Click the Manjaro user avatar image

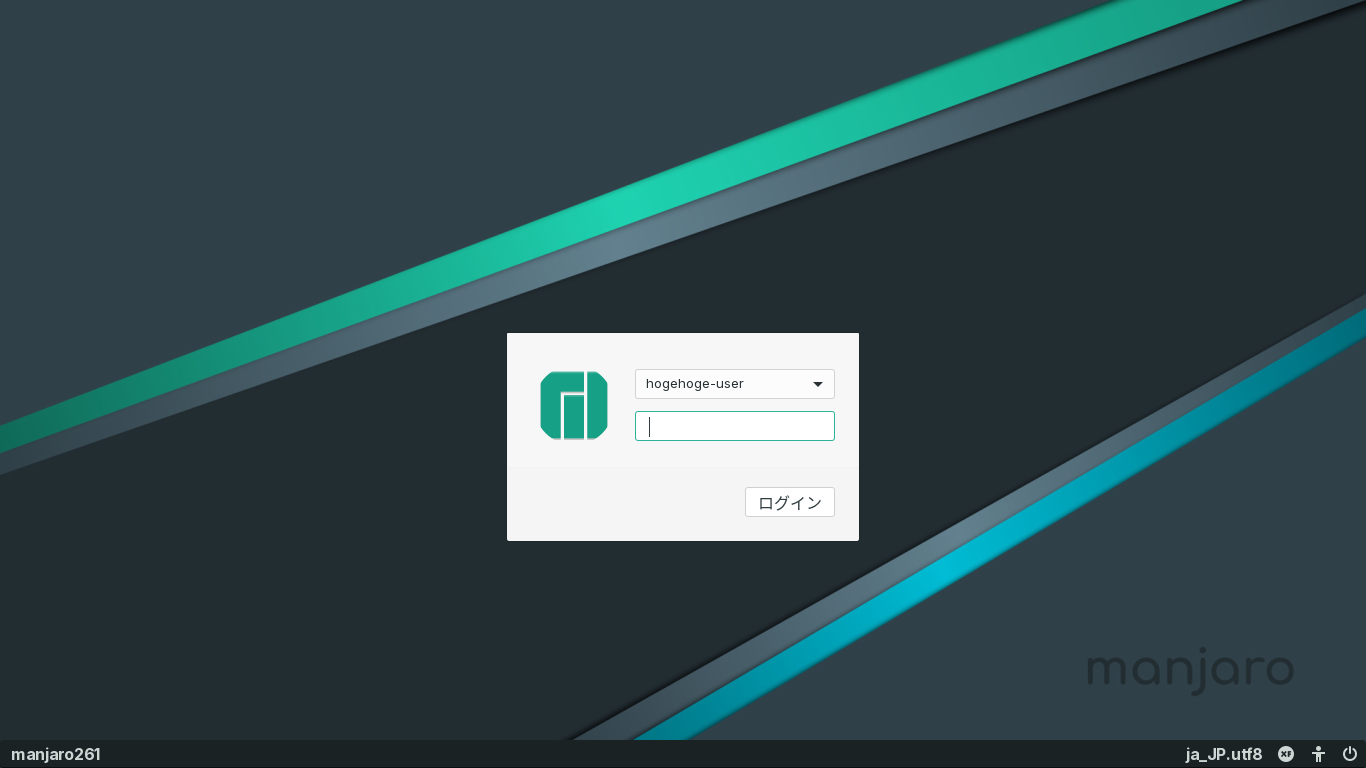point(574,405)
